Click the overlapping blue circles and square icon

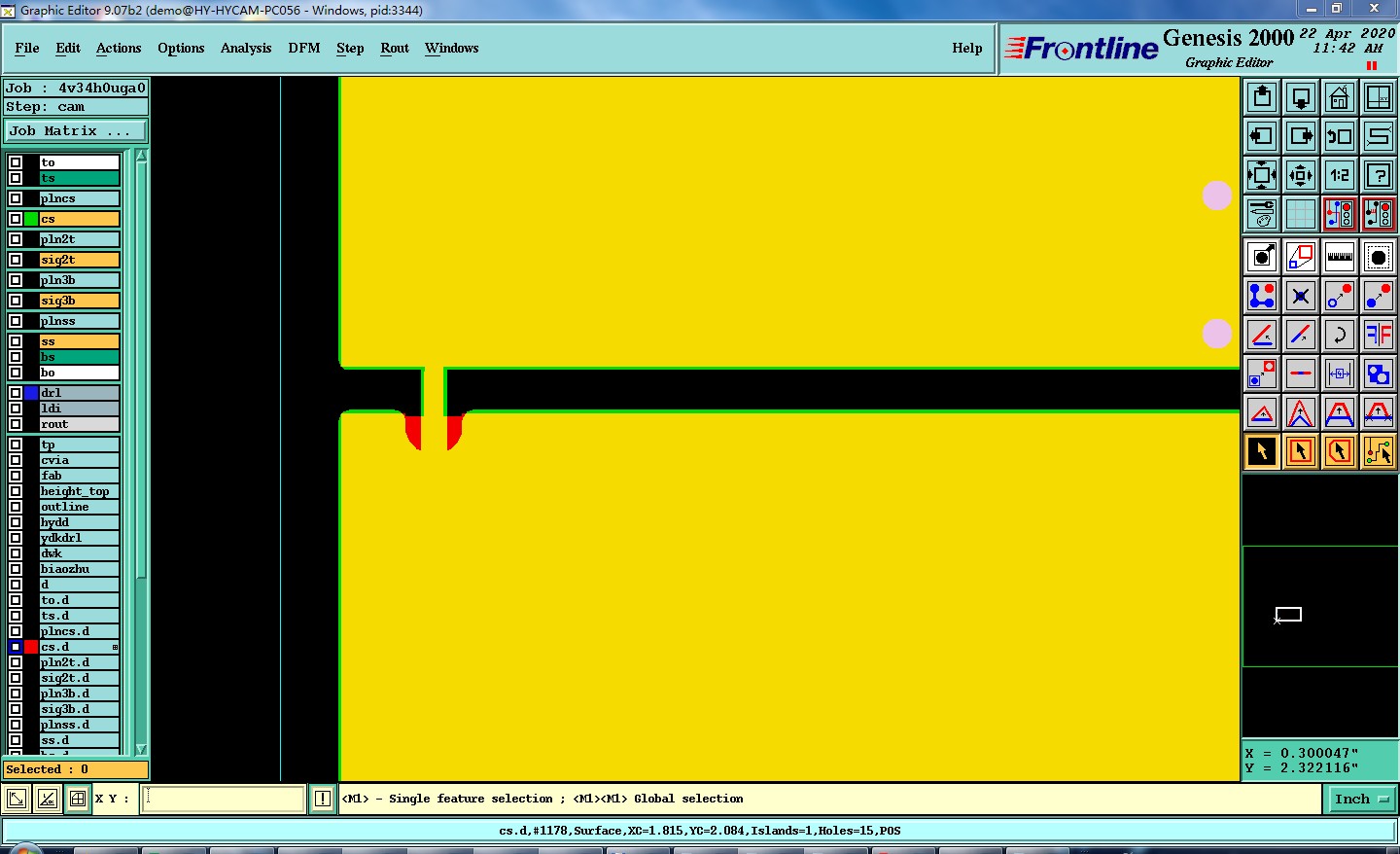click(1379, 374)
